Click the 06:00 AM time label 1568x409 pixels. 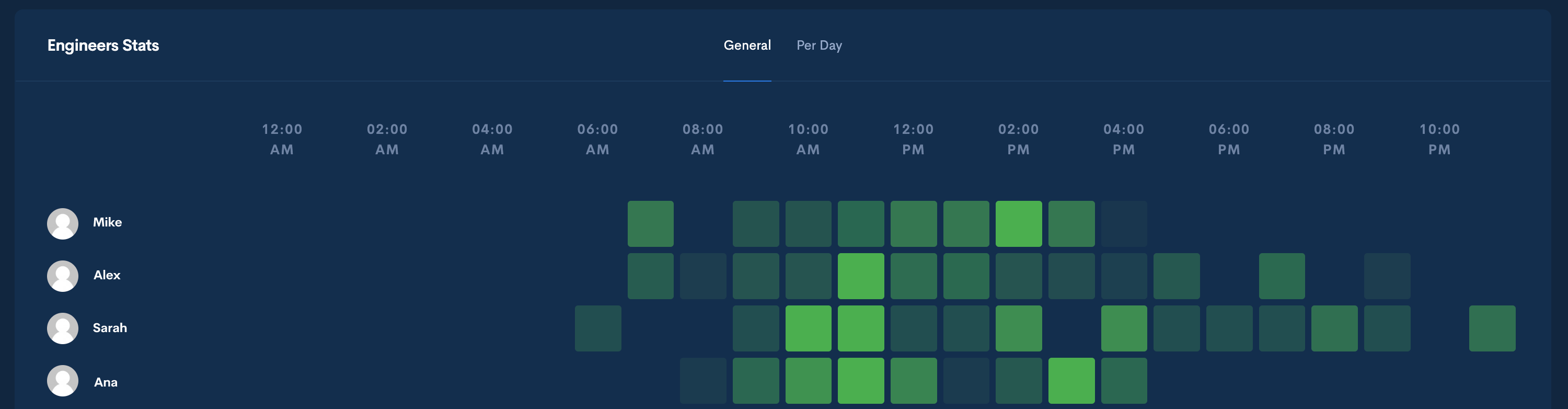click(598, 139)
